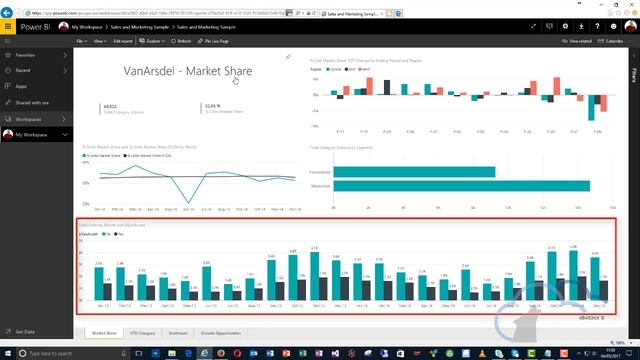Image resolution: width=640 pixels, height=360 pixels.
Task: Pin the visual using the pin icon
Action: click(288, 57)
